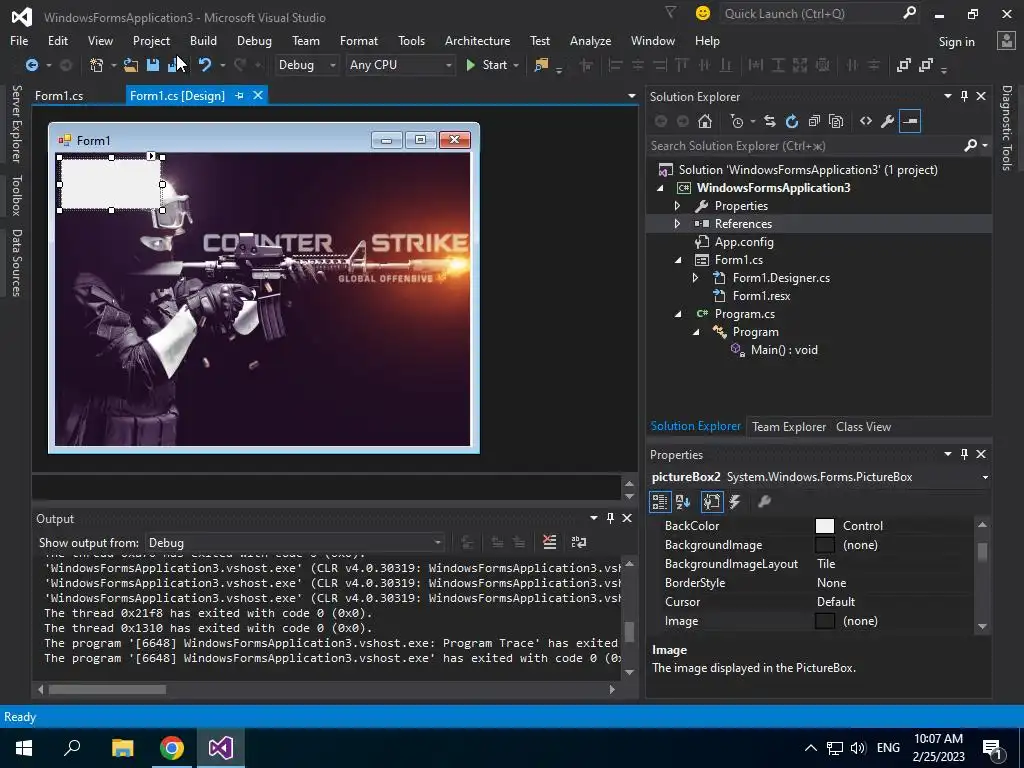Click the Sign in link
The width and height of the screenshot is (1024, 768).
pos(957,42)
